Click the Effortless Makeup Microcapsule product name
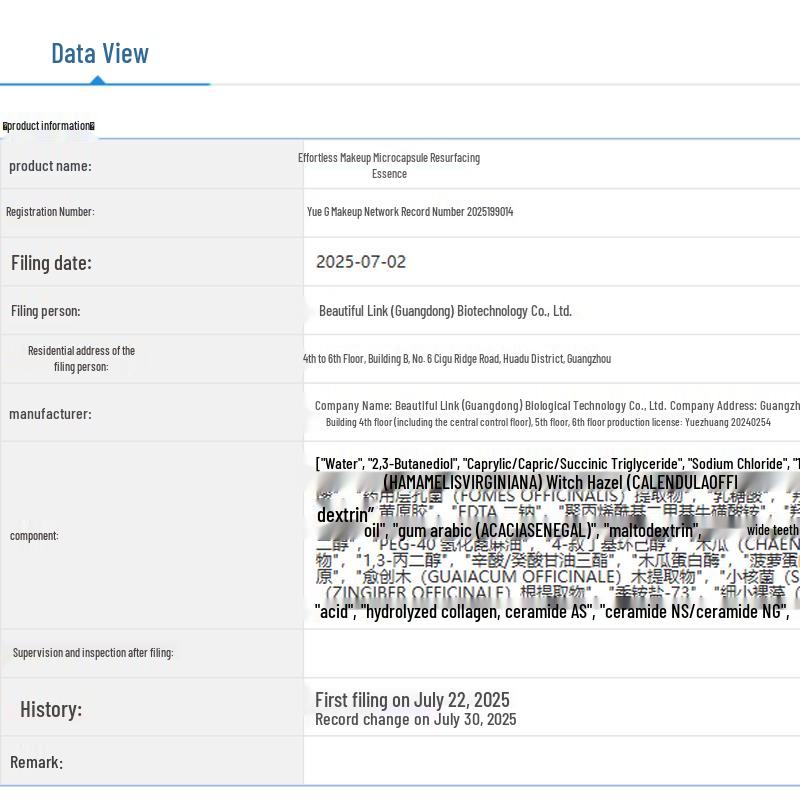800x800 pixels. [389, 165]
